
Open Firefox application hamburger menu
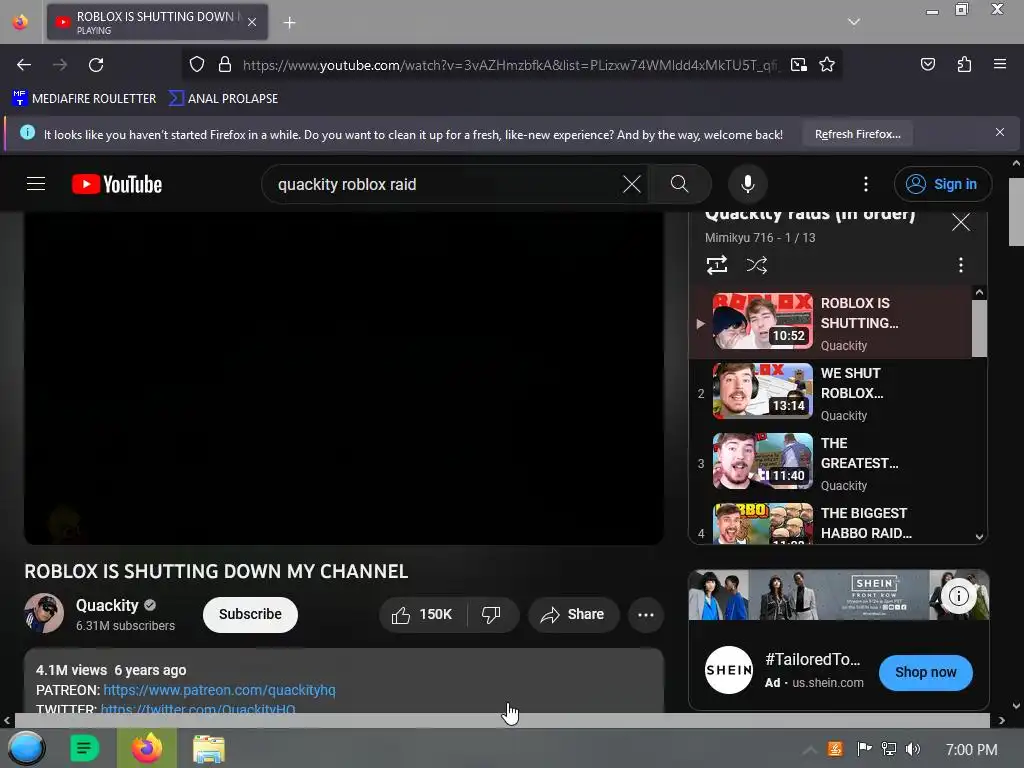(x=999, y=64)
